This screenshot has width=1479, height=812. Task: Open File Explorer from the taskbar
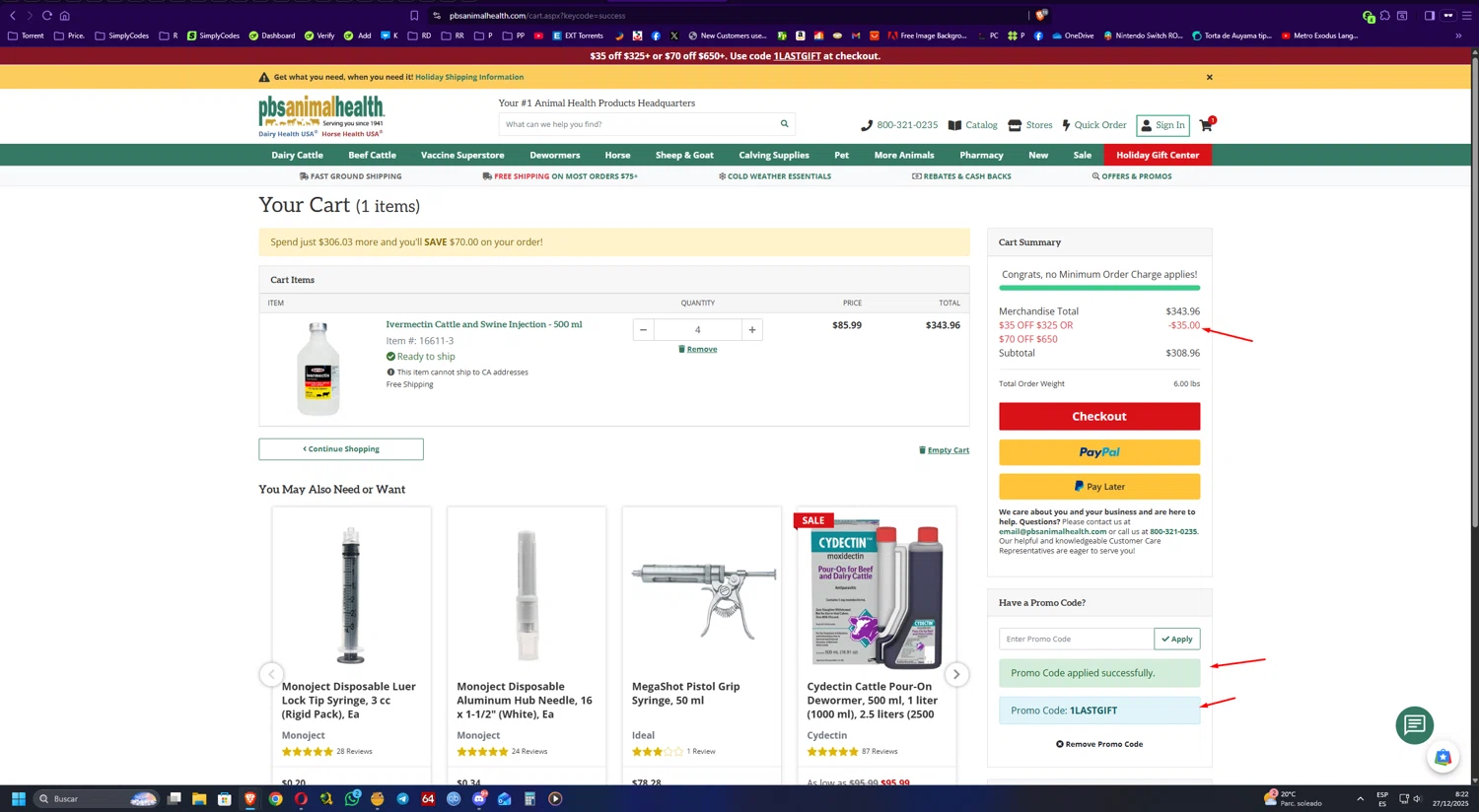(x=199, y=799)
